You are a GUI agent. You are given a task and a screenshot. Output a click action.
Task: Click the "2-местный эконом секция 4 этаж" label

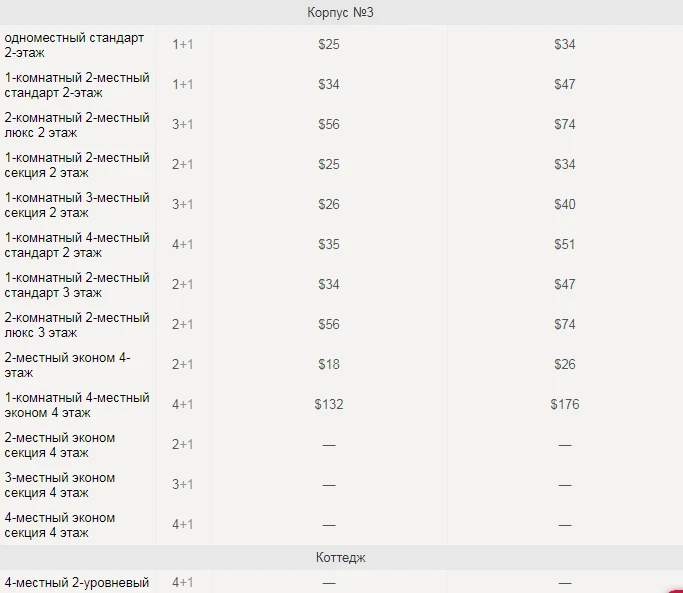click(x=60, y=445)
